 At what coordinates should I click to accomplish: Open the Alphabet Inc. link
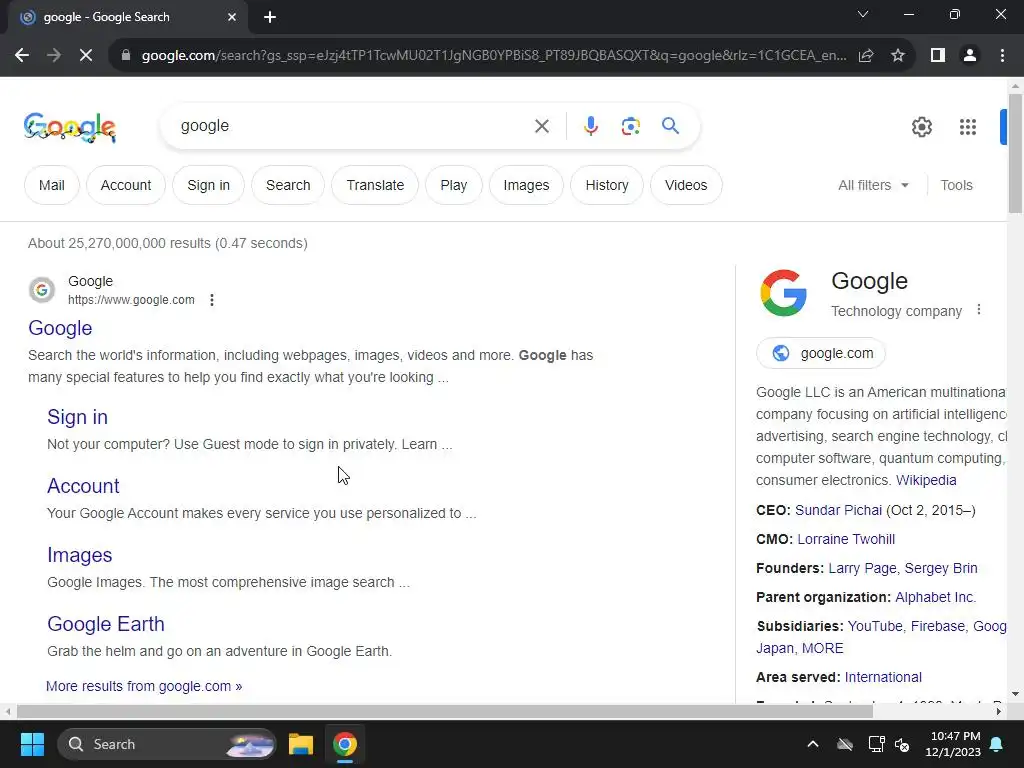pyautogui.click(x=935, y=598)
